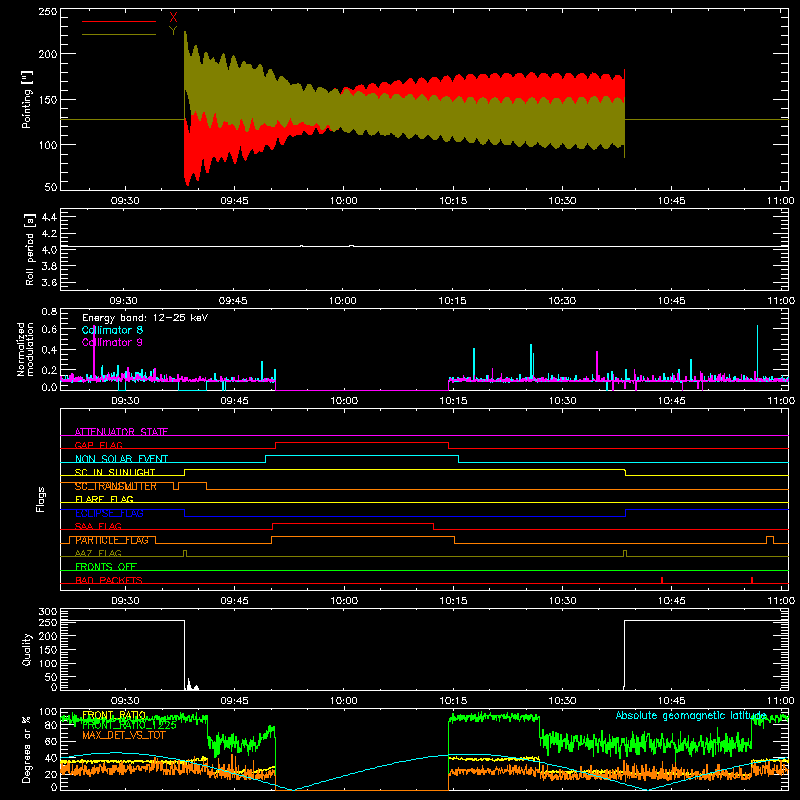Viewport: 800px width, 800px height.
Task: Click the 0.8 tick on Normalized modulation axis
Action: click(x=49, y=311)
